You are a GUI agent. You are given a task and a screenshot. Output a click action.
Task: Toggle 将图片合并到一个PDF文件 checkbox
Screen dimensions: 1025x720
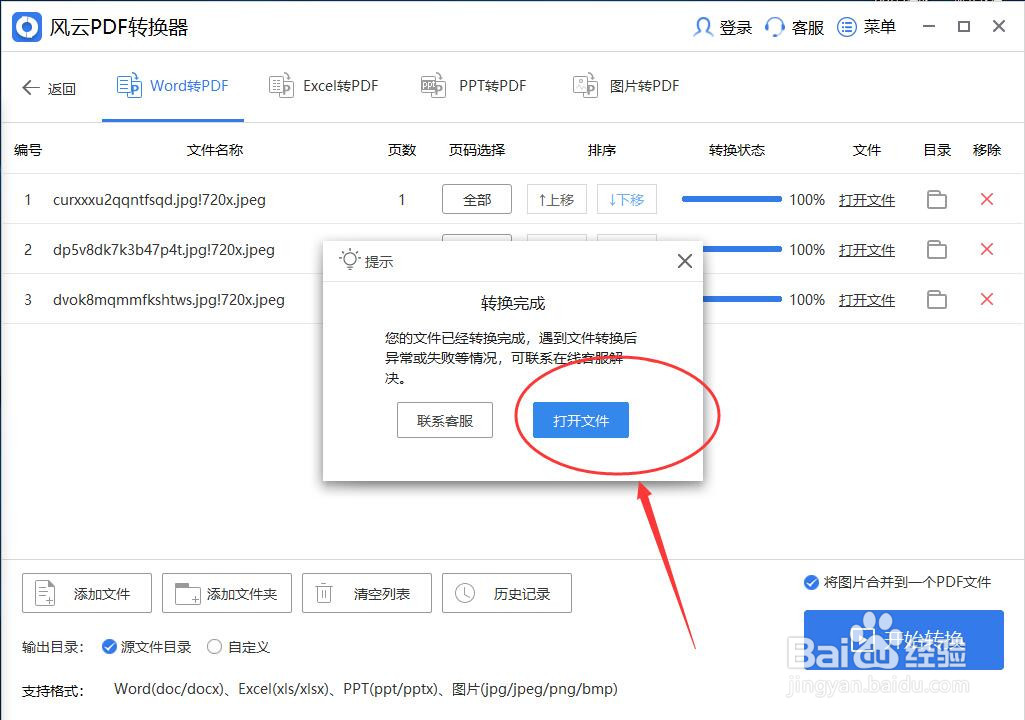tap(811, 582)
